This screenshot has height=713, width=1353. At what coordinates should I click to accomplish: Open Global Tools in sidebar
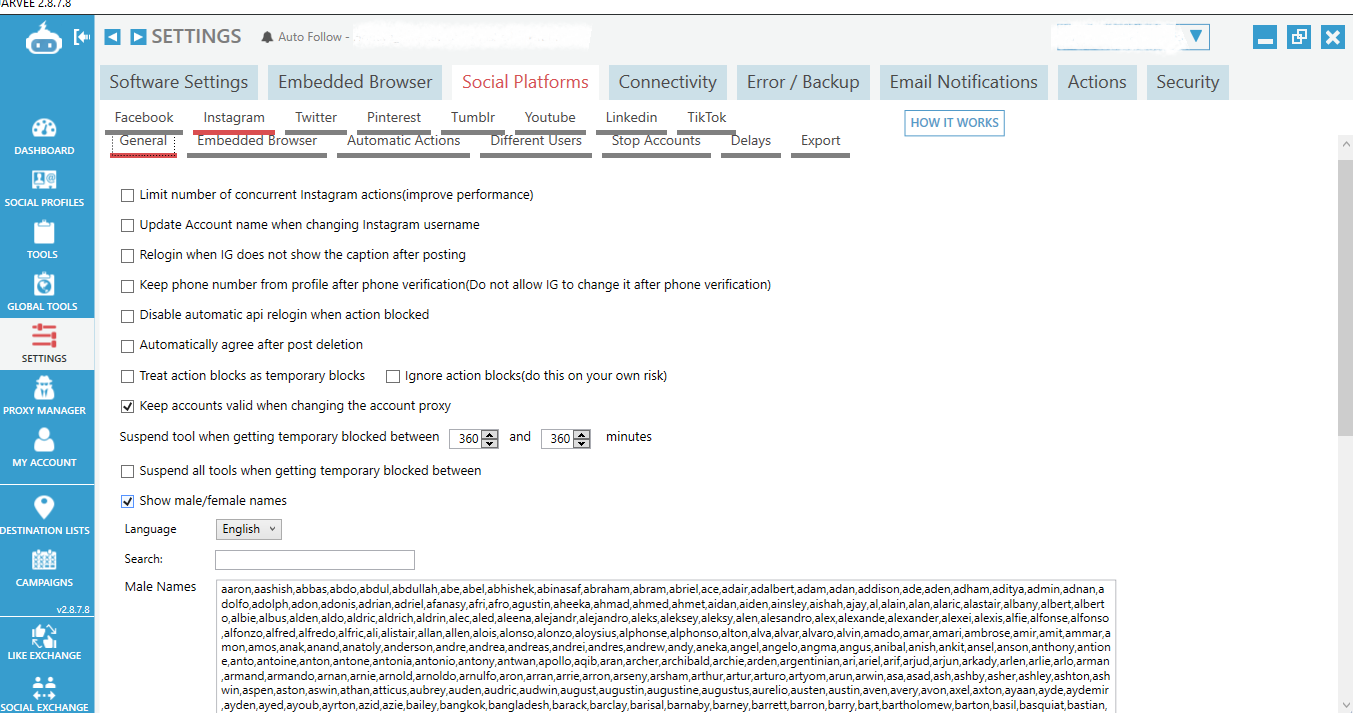click(x=44, y=292)
